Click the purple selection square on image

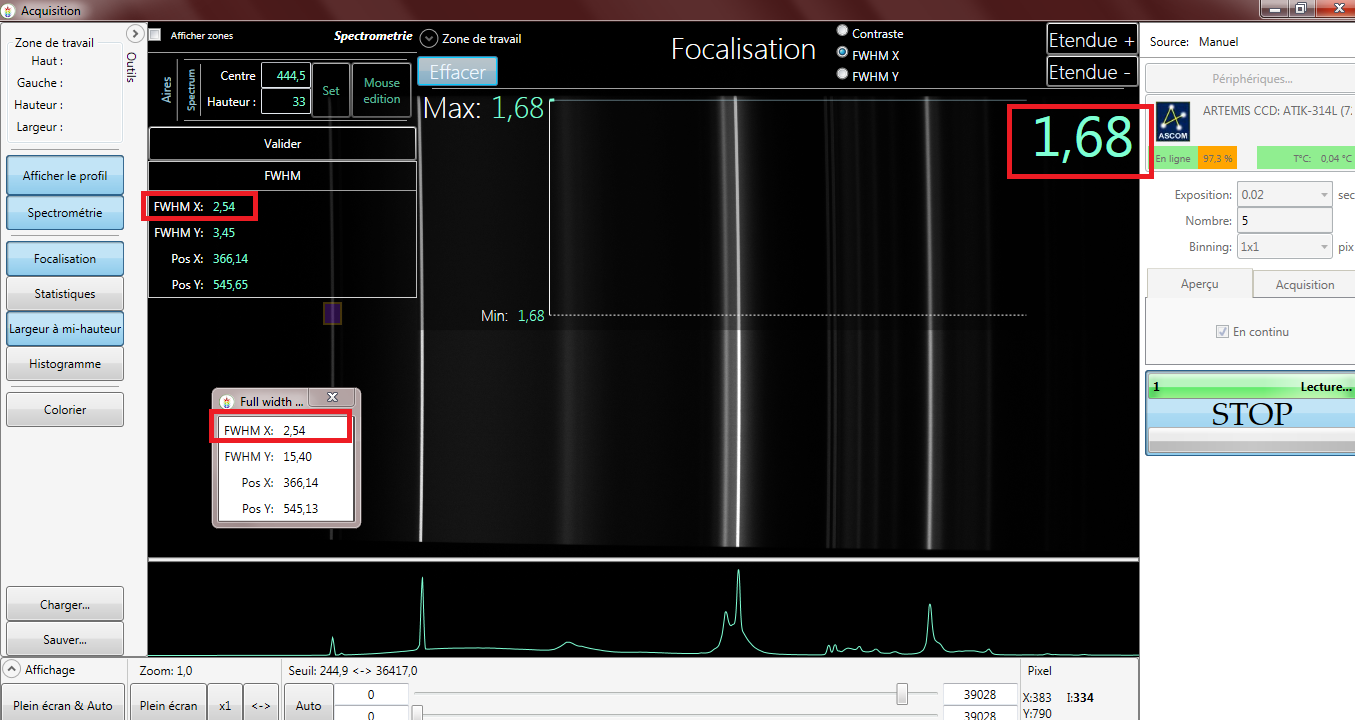(x=333, y=314)
